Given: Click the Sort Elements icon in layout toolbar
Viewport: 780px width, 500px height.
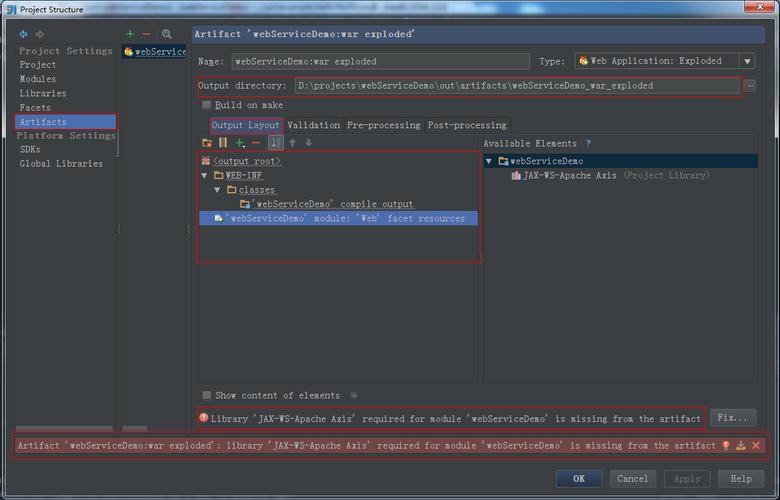Looking at the screenshot, I should (x=275, y=143).
